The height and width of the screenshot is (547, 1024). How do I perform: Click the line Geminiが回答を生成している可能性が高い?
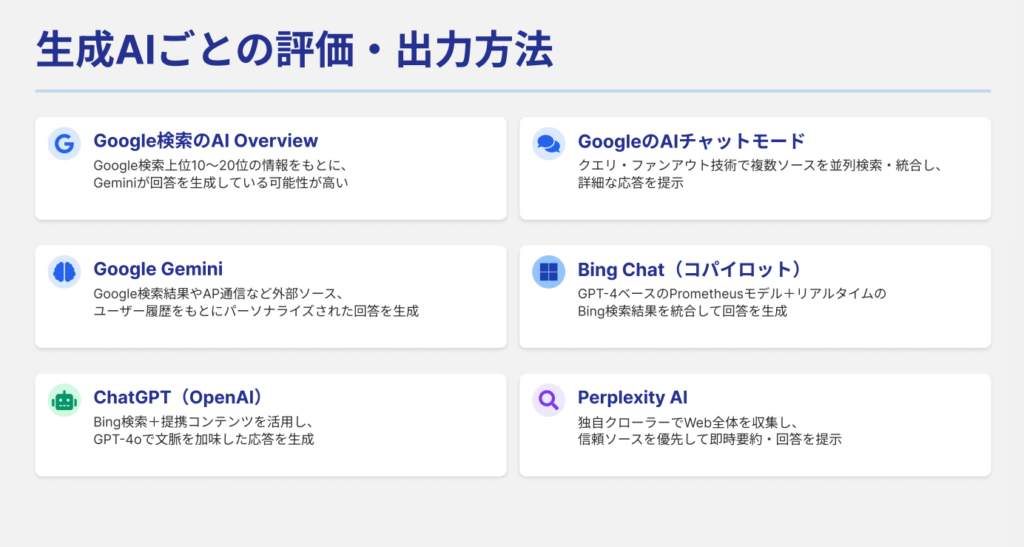[x=221, y=183]
